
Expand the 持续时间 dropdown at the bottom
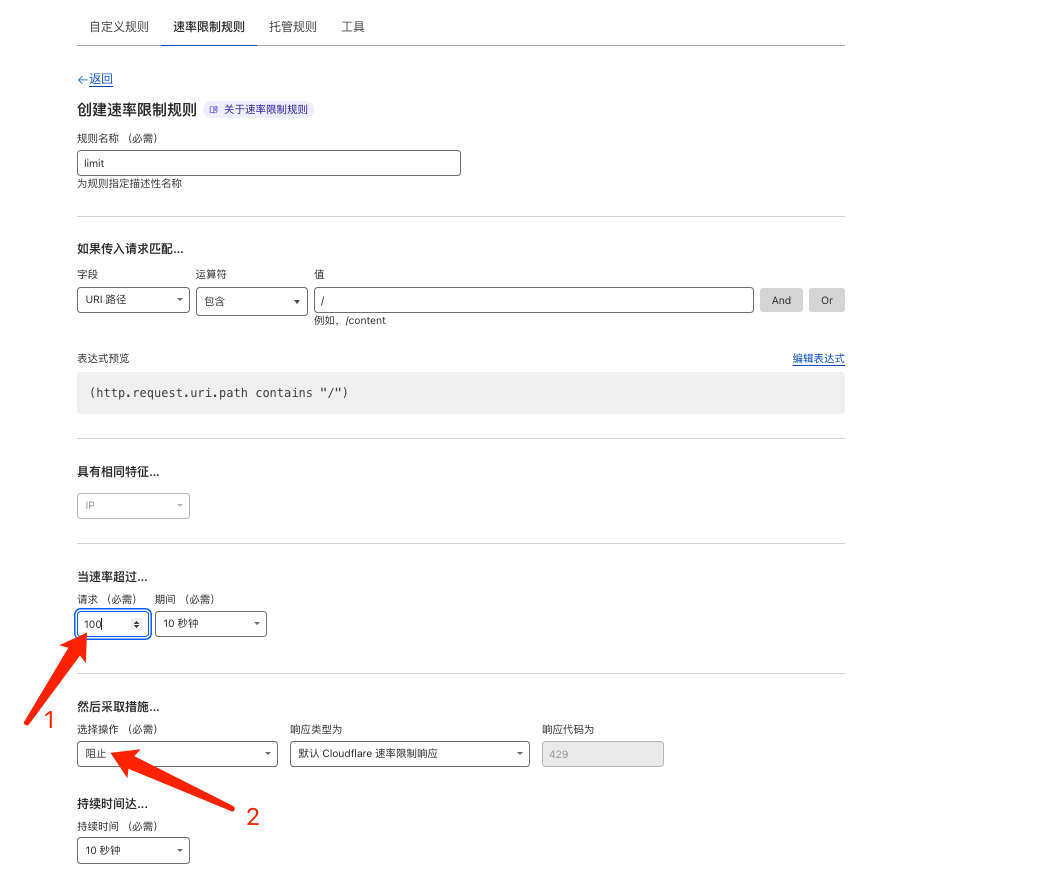(133, 851)
